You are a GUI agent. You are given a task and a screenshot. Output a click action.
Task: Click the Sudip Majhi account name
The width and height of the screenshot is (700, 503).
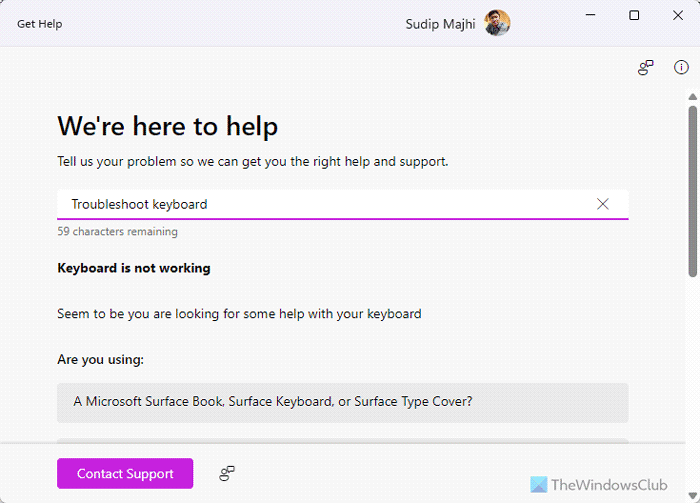point(441,23)
